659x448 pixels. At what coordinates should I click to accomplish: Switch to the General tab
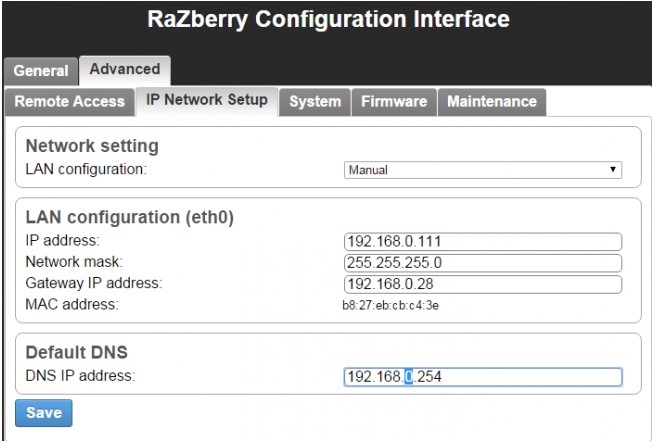[x=41, y=71]
